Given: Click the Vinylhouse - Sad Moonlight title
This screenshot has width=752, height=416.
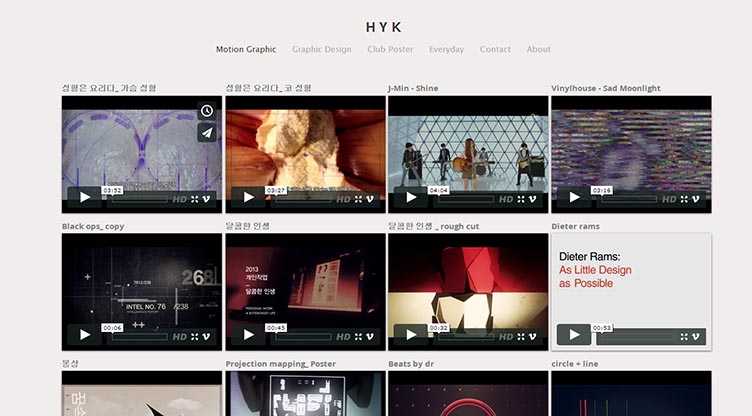Looking at the screenshot, I should (x=606, y=88).
